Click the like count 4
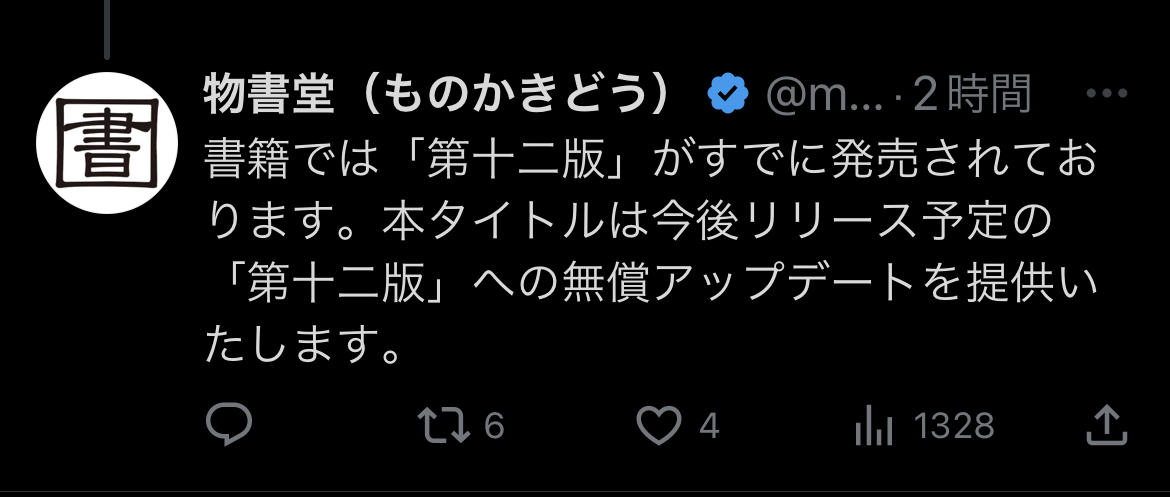The height and width of the screenshot is (497, 1170). 709,426
